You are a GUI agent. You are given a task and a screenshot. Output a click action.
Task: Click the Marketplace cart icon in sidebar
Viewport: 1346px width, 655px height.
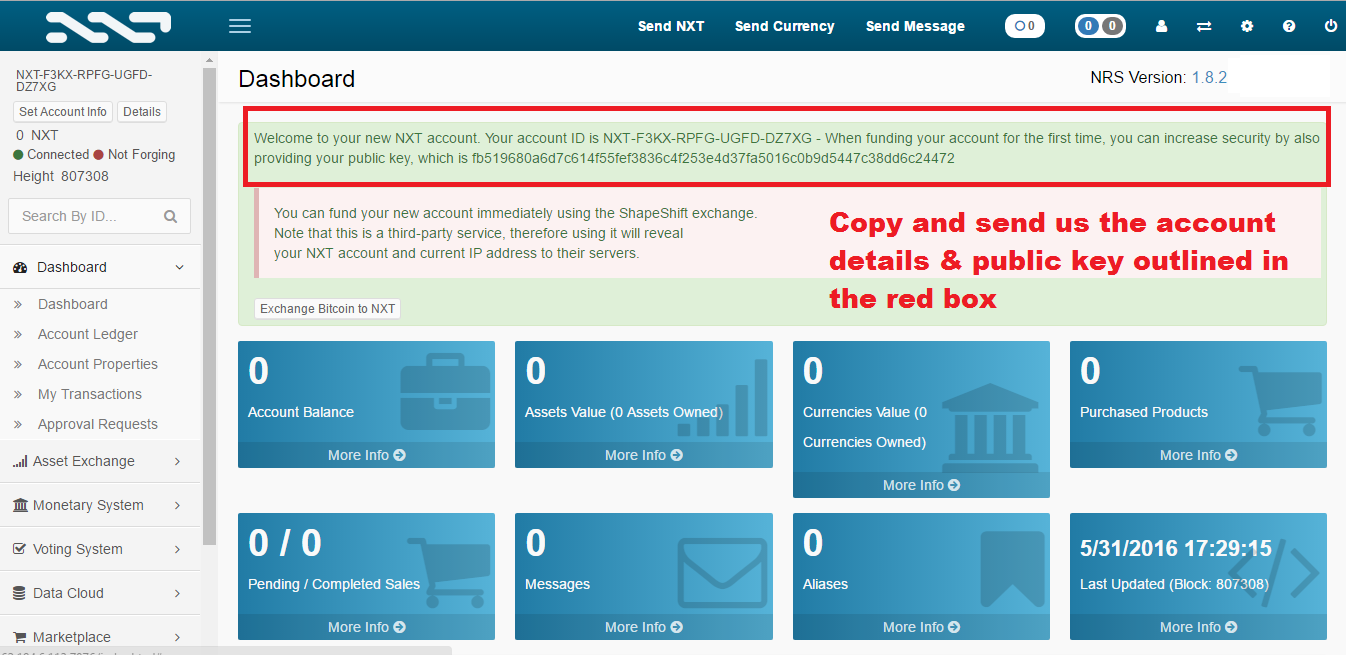[20, 637]
